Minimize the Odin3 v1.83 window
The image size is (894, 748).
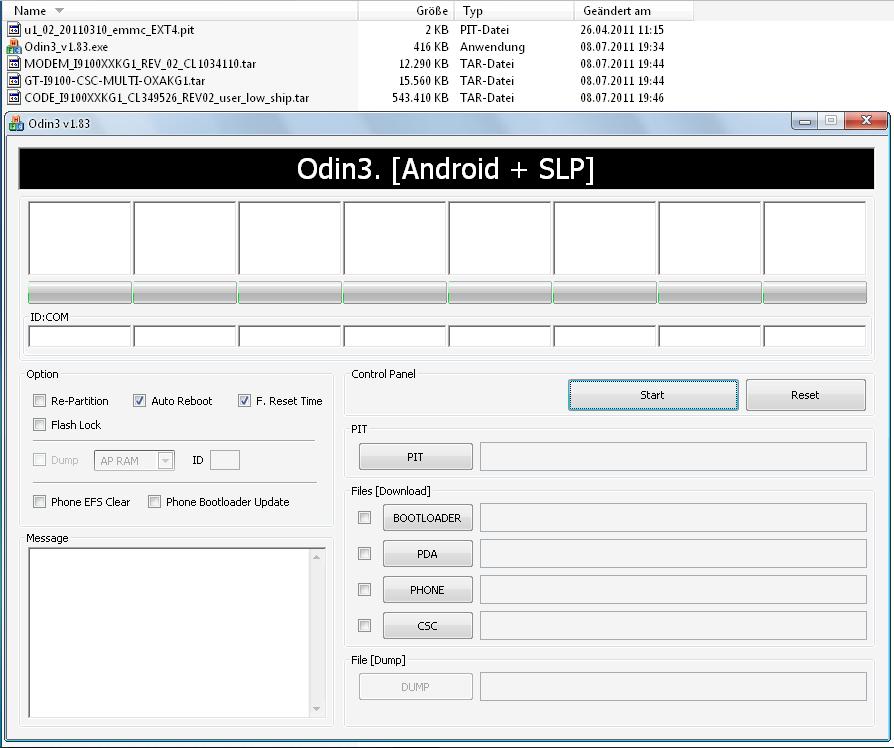coord(805,120)
